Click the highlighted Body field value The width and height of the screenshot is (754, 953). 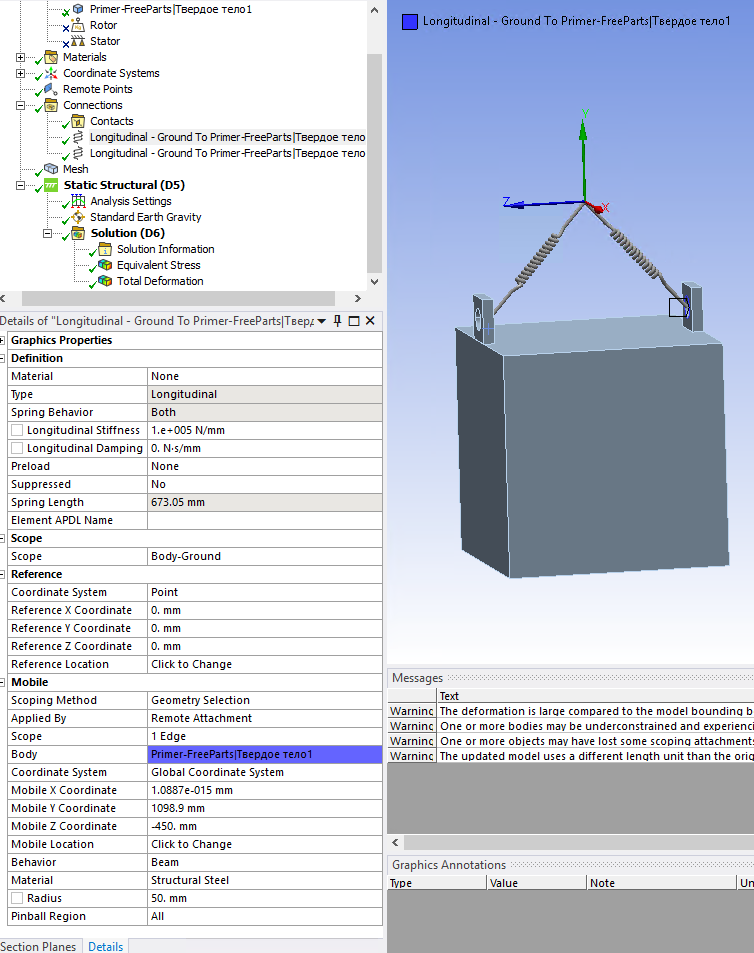tap(265, 754)
